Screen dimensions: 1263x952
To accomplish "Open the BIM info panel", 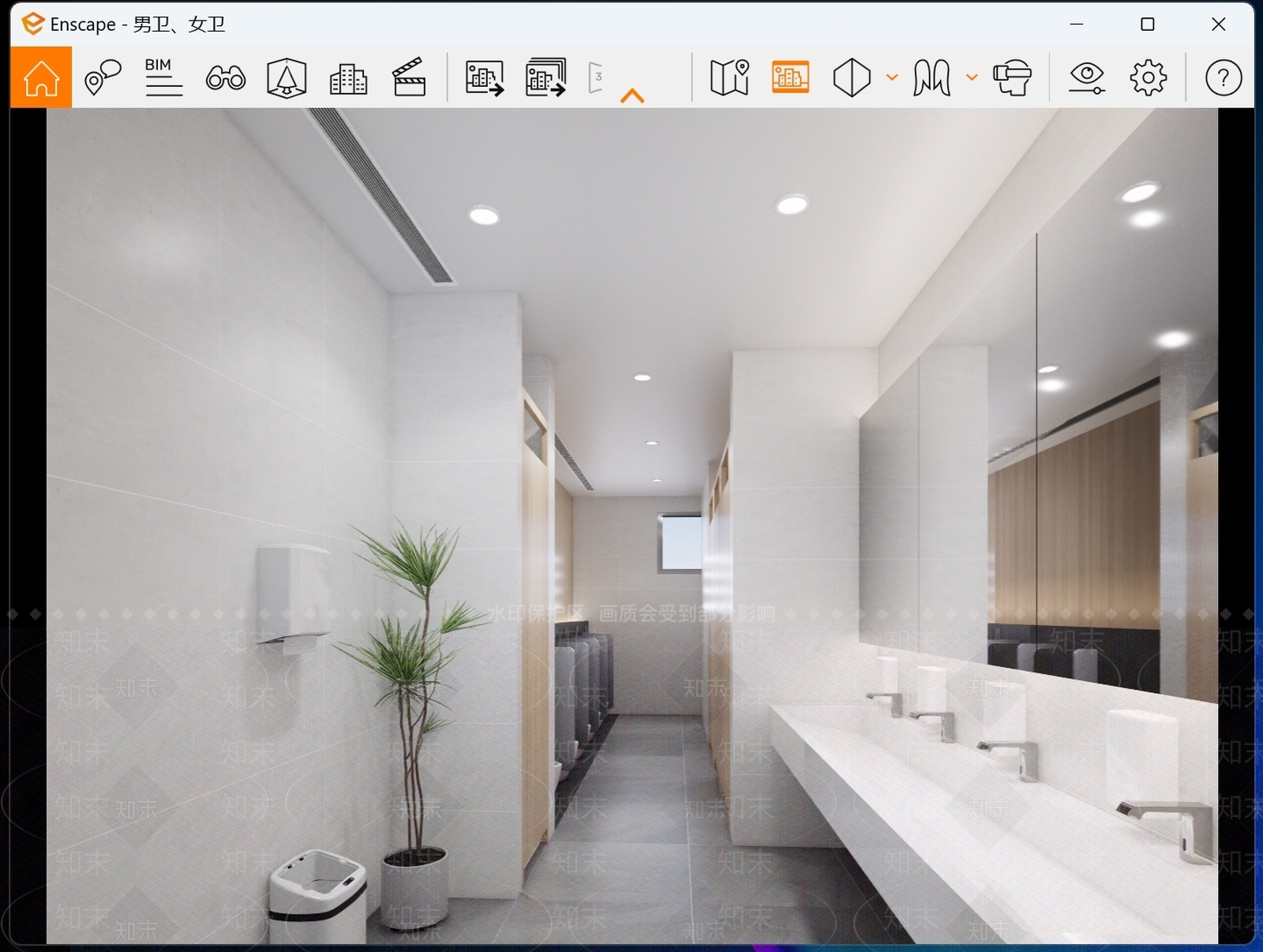I will [163, 77].
